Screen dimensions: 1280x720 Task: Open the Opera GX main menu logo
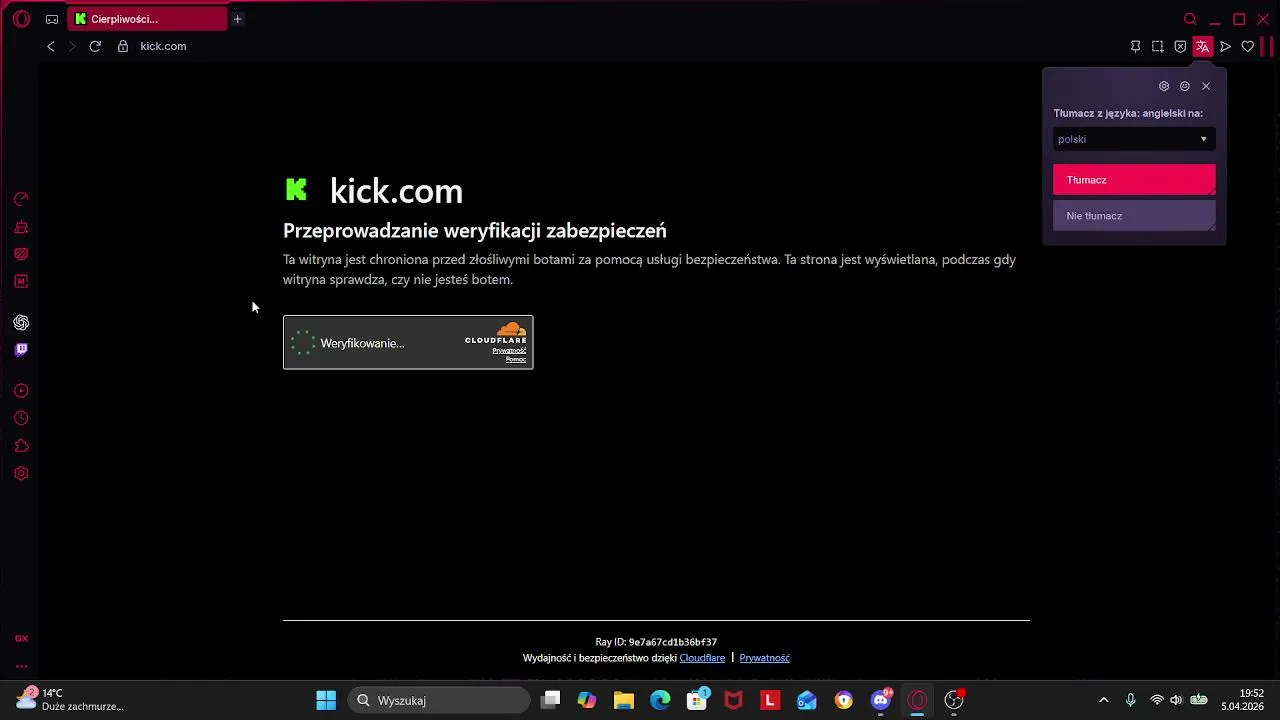(21, 19)
